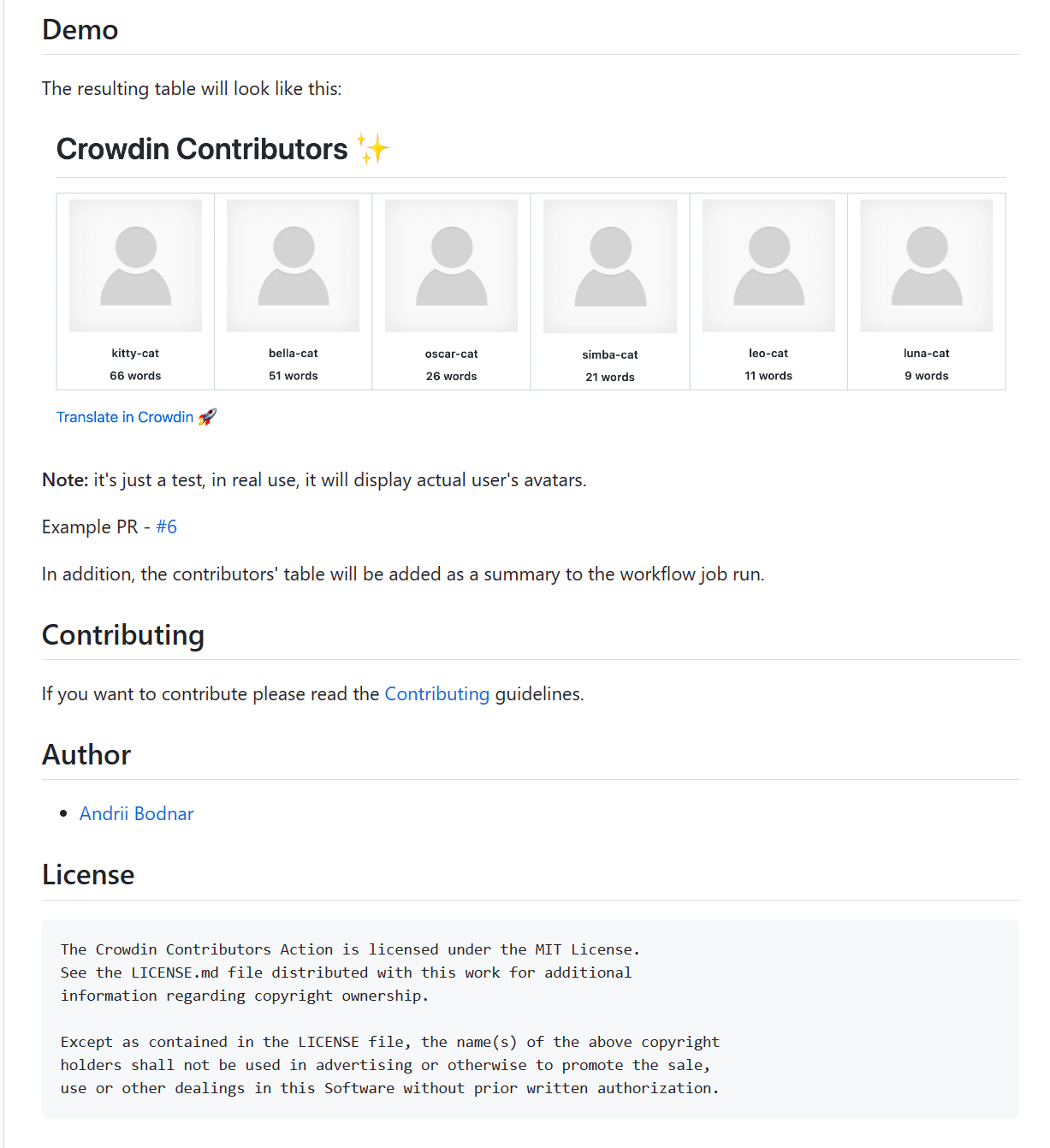The image size is (1050, 1148).
Task: Click the line starting 'In addition, the contributors' table'
Action: 403,574
